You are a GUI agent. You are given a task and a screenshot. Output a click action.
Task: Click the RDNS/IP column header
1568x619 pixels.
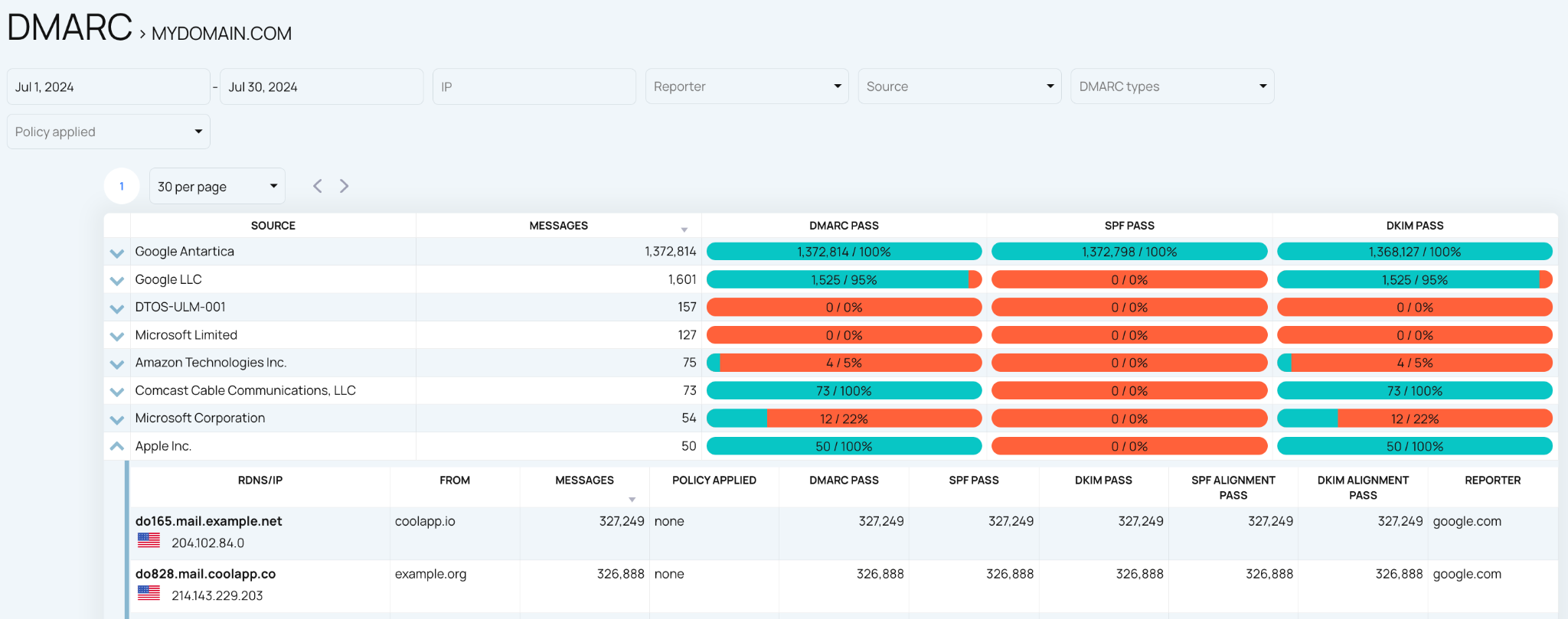tap(260, 481)
